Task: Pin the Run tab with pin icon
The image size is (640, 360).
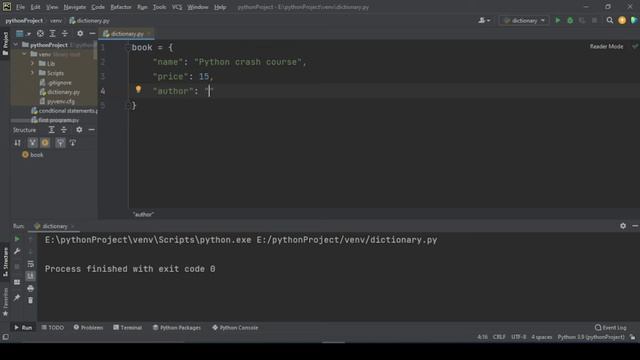Action: 17,298
